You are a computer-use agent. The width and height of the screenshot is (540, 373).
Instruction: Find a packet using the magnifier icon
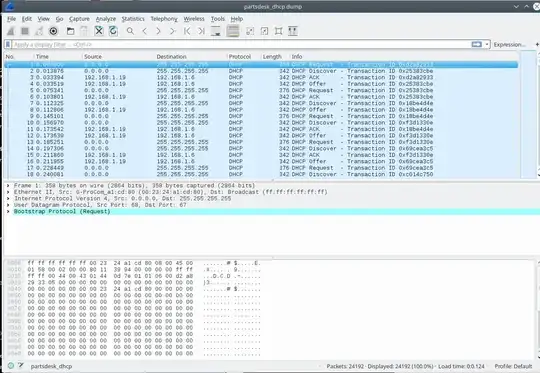(130, 31)
